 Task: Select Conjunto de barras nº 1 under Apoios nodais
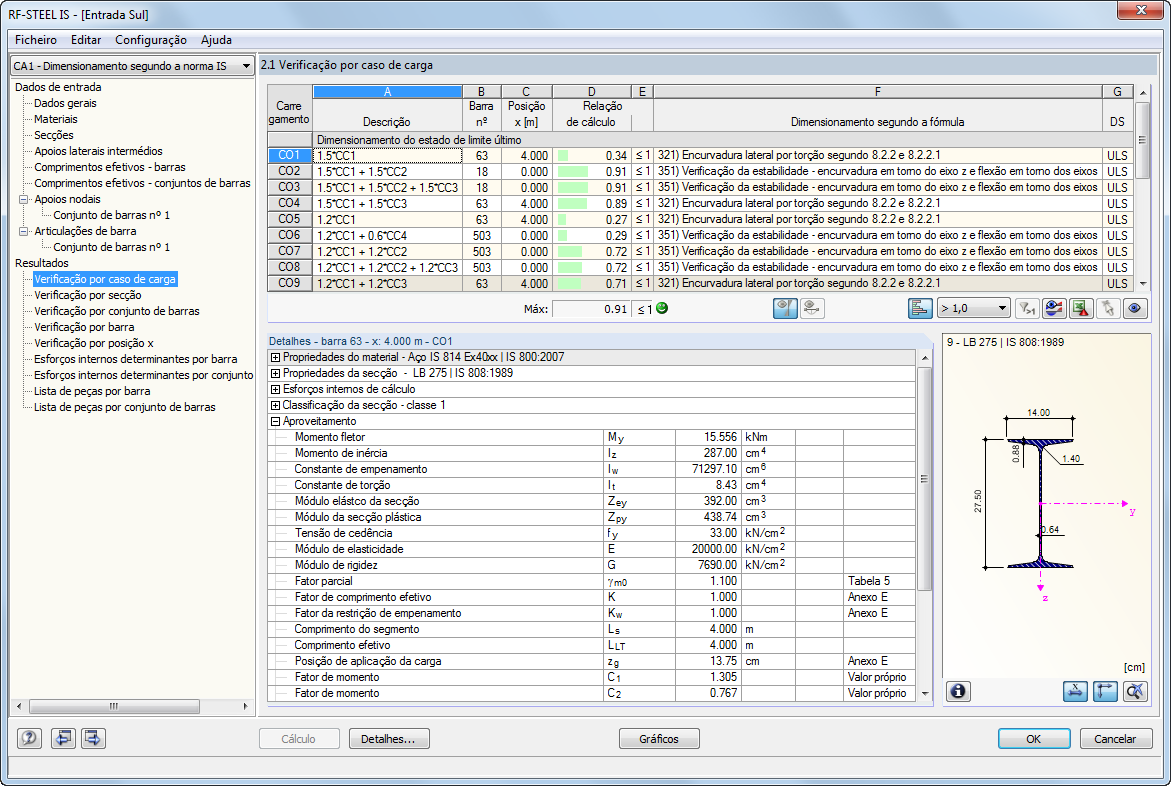pos(111,215)
